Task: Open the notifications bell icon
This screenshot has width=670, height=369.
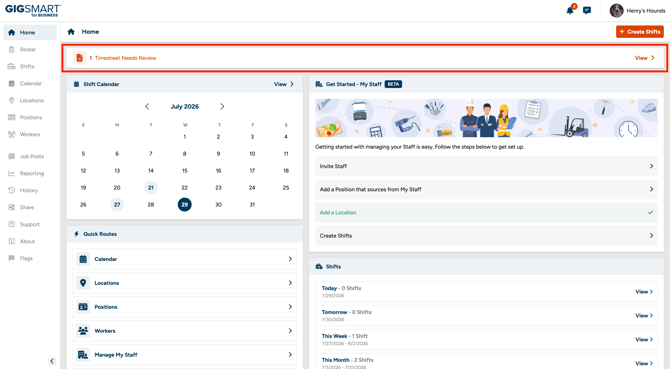Action: click(x=570, y=11)
